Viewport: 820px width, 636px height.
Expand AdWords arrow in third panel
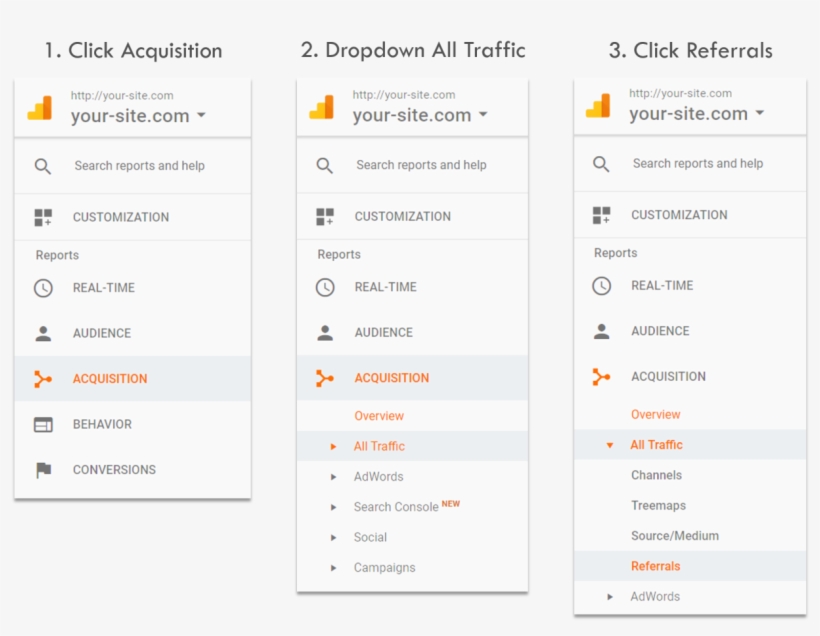(610, 597)
